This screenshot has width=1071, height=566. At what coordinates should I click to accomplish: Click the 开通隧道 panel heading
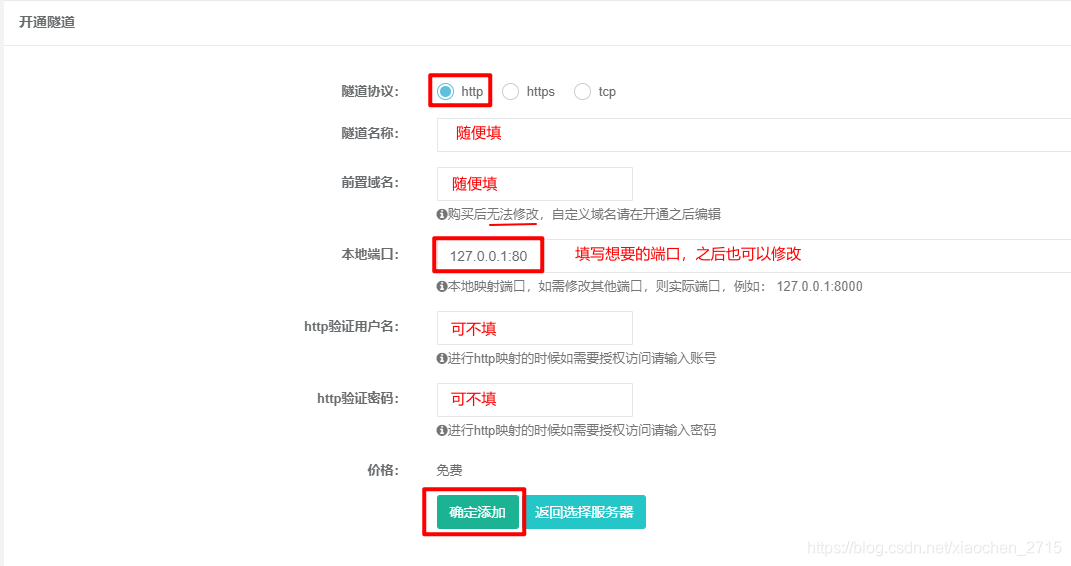[46, 23]
